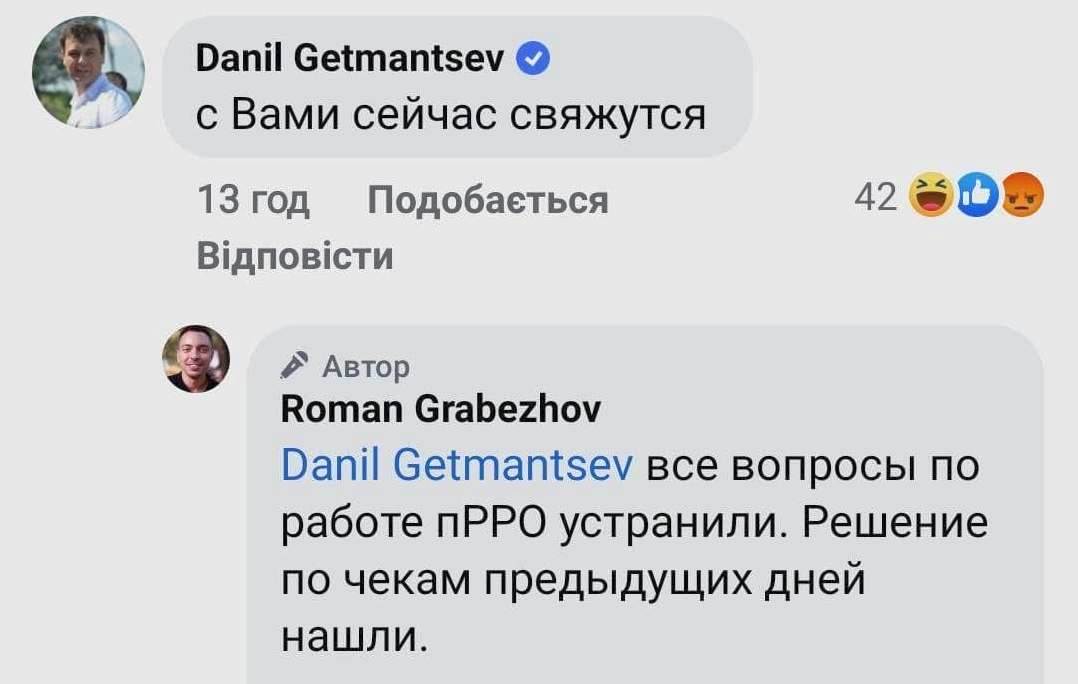Open Roman Grabezhov's profile name link
This screenshot has width=1078, height=684.
click(x=440, y=408)
